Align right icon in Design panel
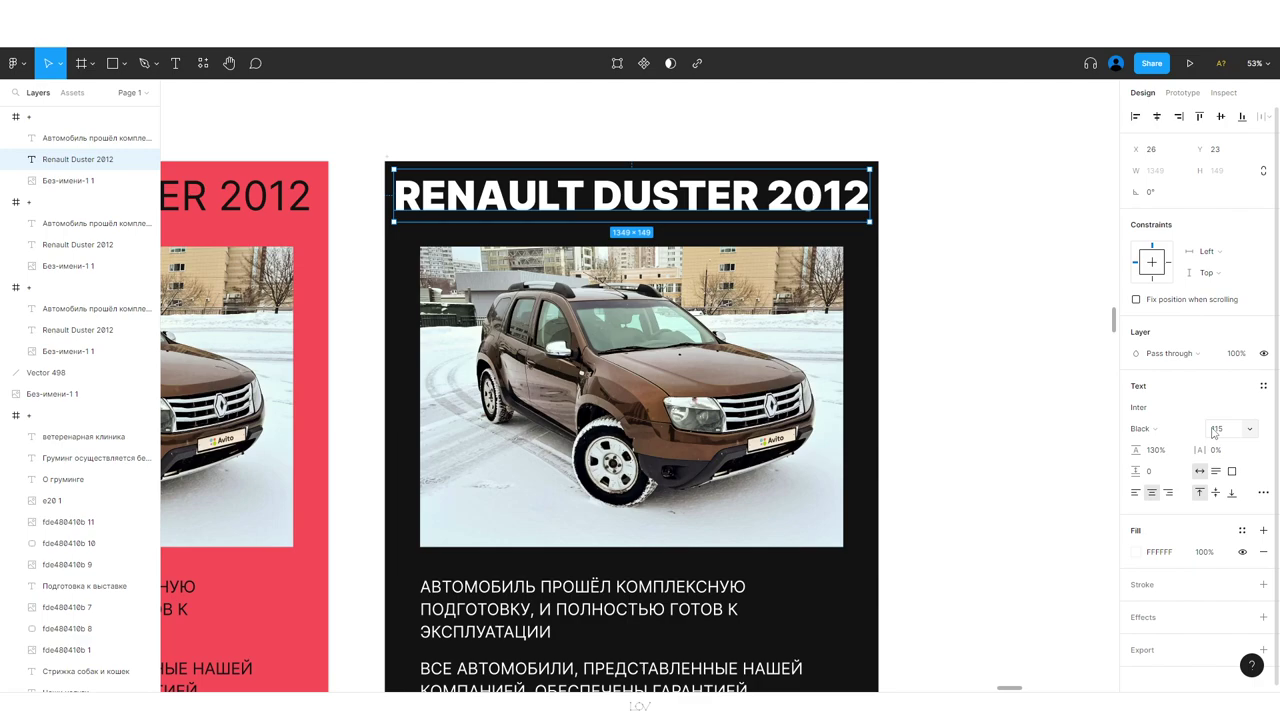 pyautogui.click(x=1178, y=117)
